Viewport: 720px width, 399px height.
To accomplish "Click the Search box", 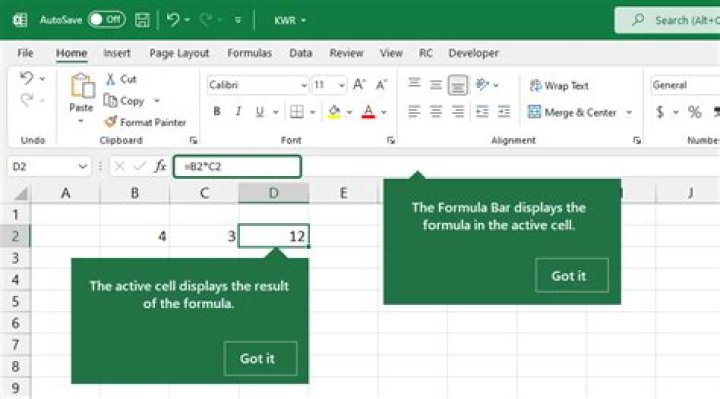I will click(668, 20).
